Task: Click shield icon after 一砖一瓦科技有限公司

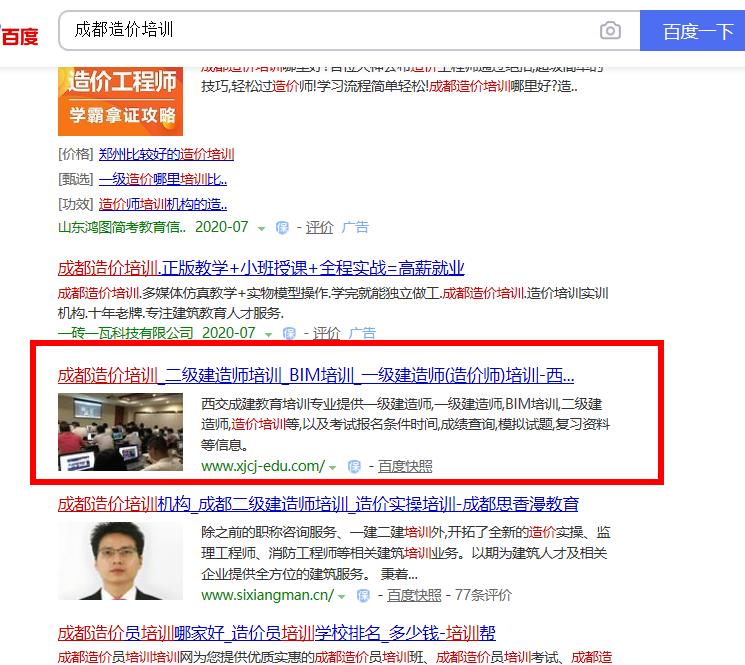Action: click(x=289, y=333)
